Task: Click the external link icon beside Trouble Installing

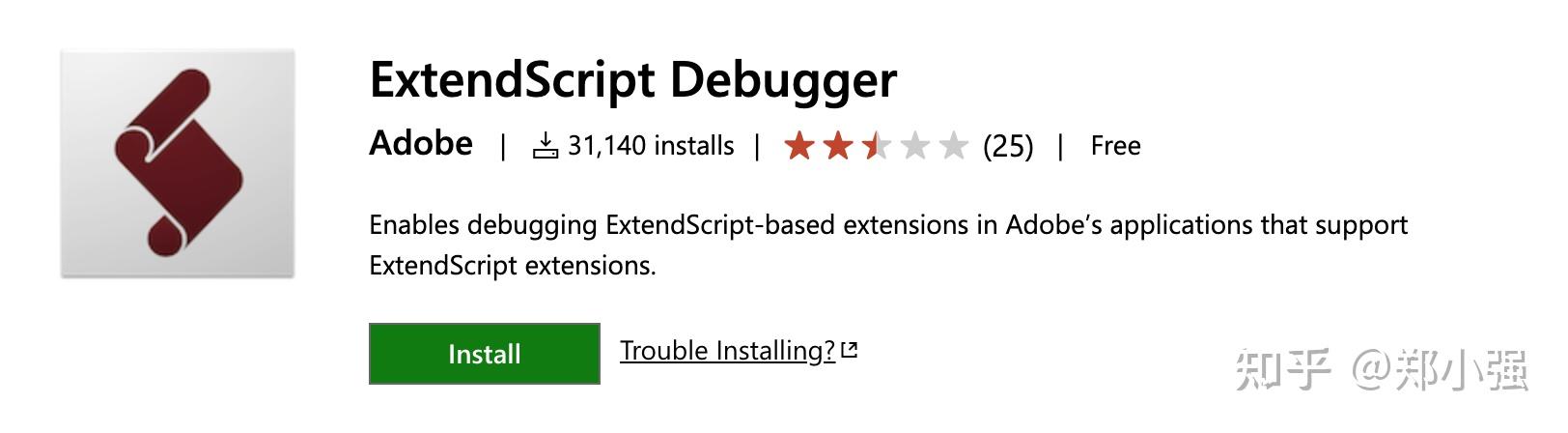Action: coord(850,351)
